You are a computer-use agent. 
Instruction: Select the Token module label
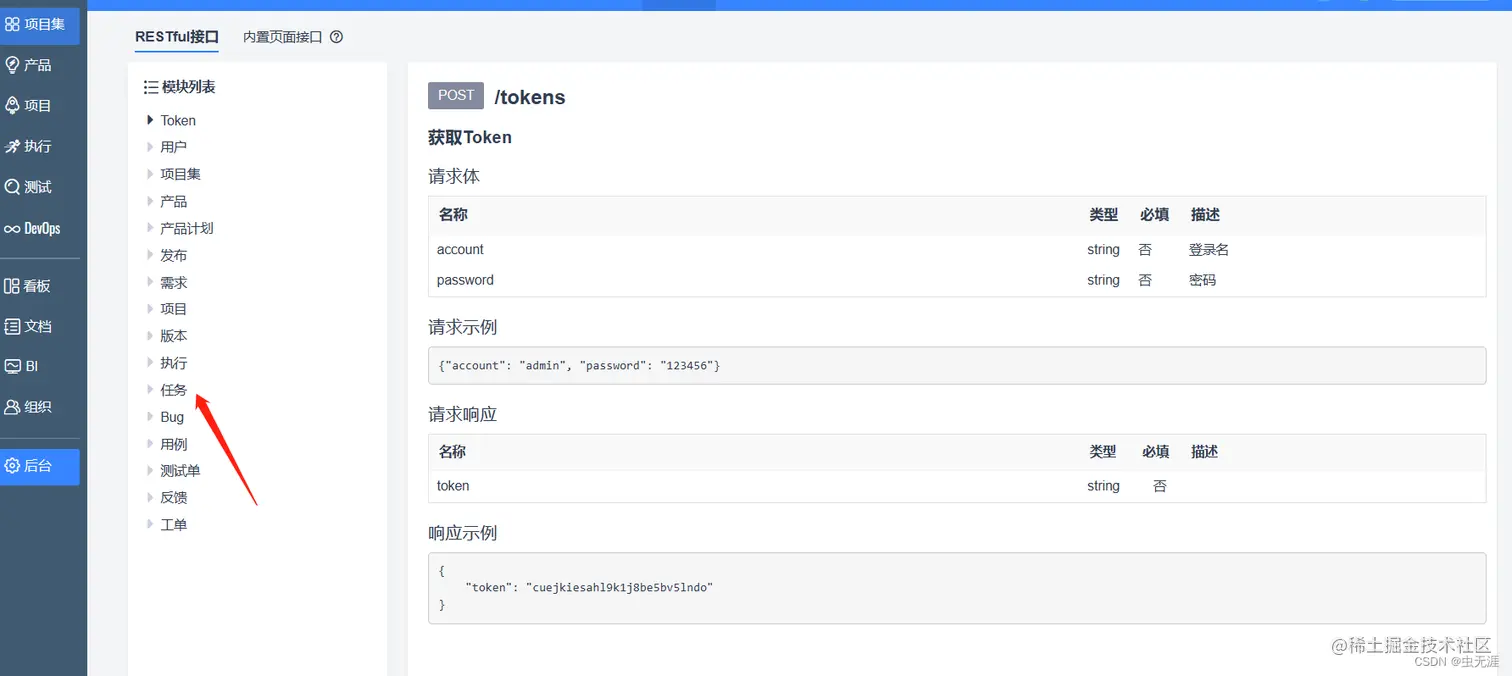pyautogui.click(x=178, y=120)
